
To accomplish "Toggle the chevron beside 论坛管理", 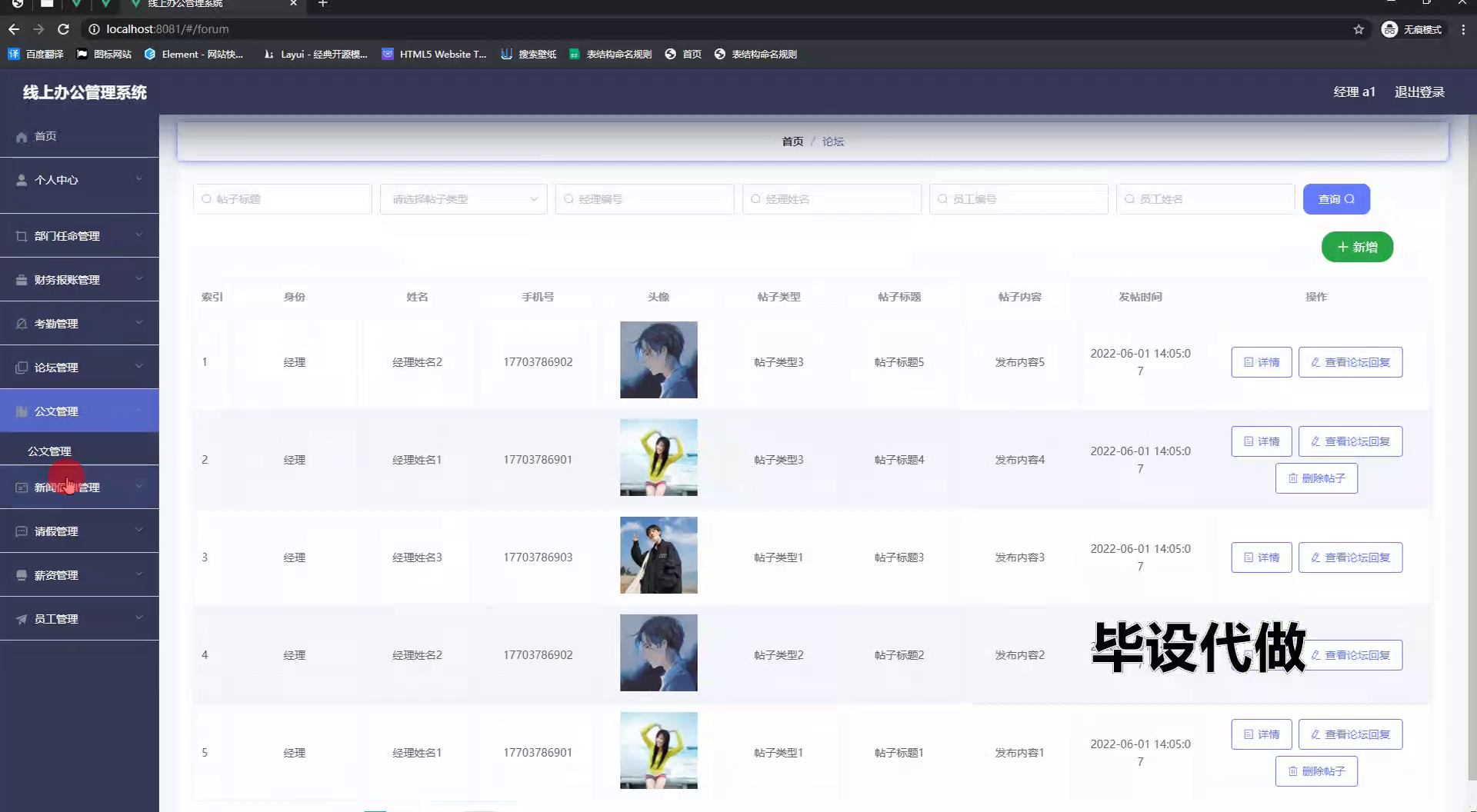I will [139, 367].
